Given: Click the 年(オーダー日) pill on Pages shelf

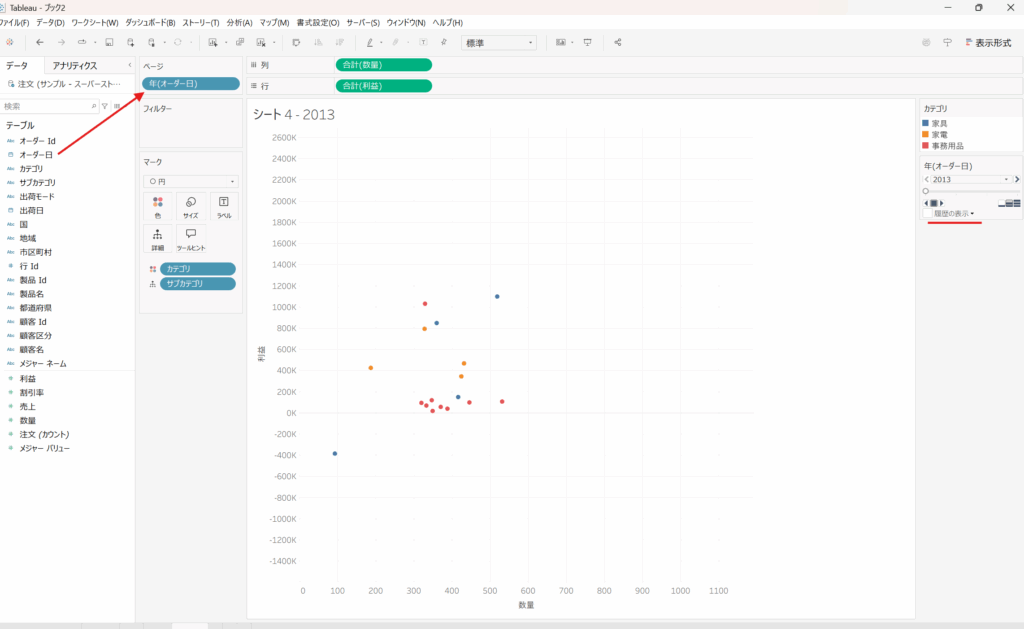Looking at the screenshot, I should (x=190, y=83).
